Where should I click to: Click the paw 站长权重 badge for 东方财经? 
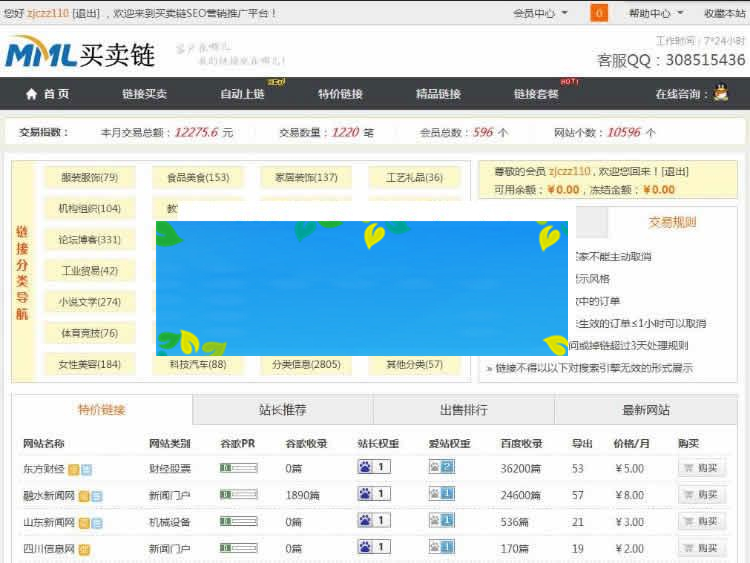[373, 467]
